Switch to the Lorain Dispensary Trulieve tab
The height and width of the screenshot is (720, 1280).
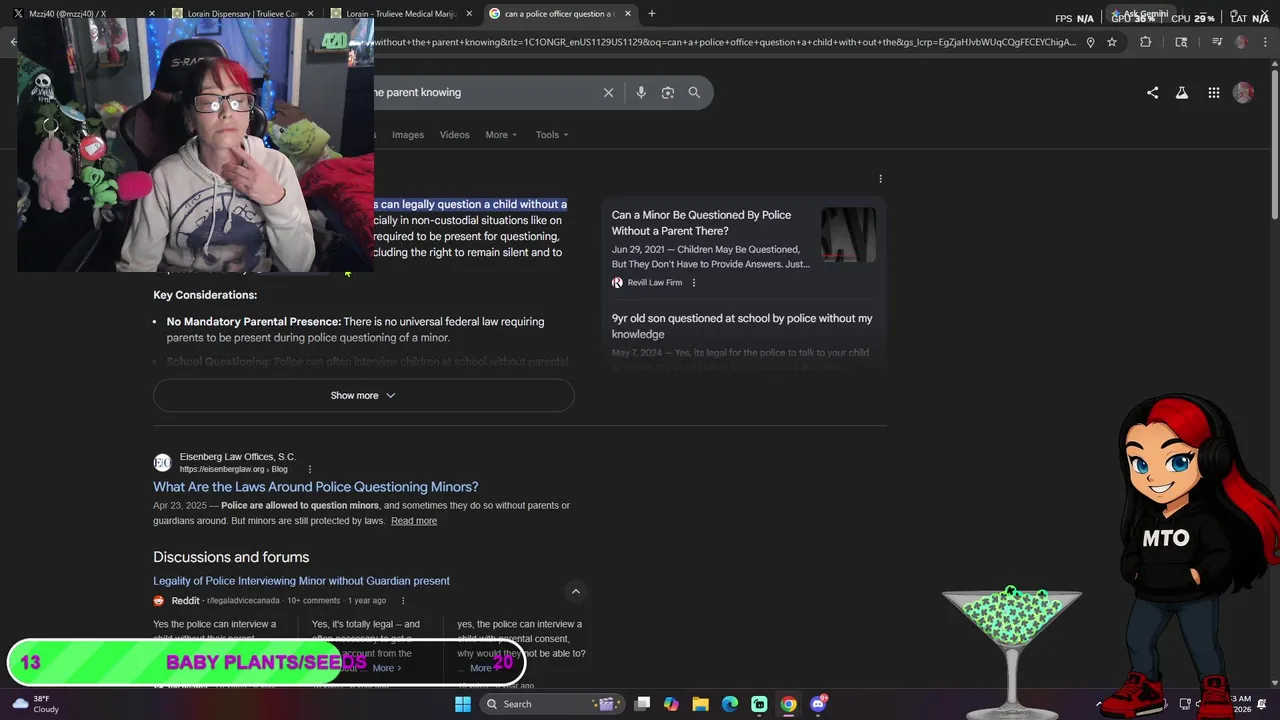click(x=243, y=14)
